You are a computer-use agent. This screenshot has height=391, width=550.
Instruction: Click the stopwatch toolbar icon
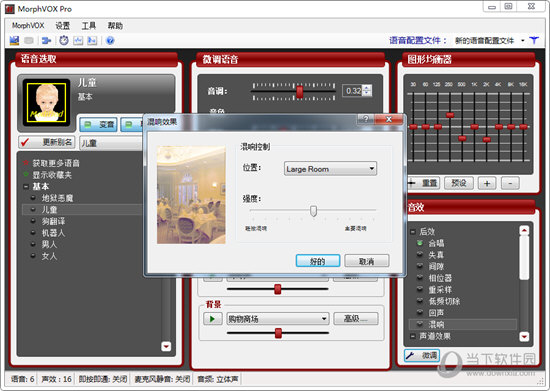64,40
